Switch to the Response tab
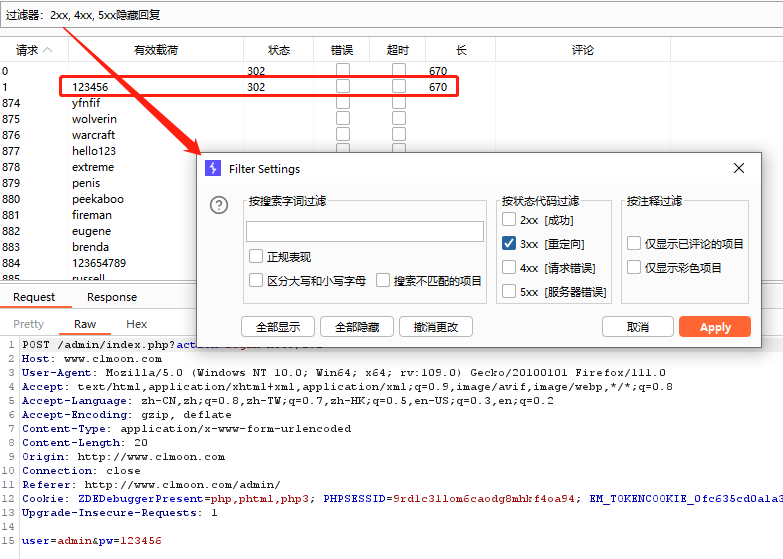783x559 pixels. (112, 297)
